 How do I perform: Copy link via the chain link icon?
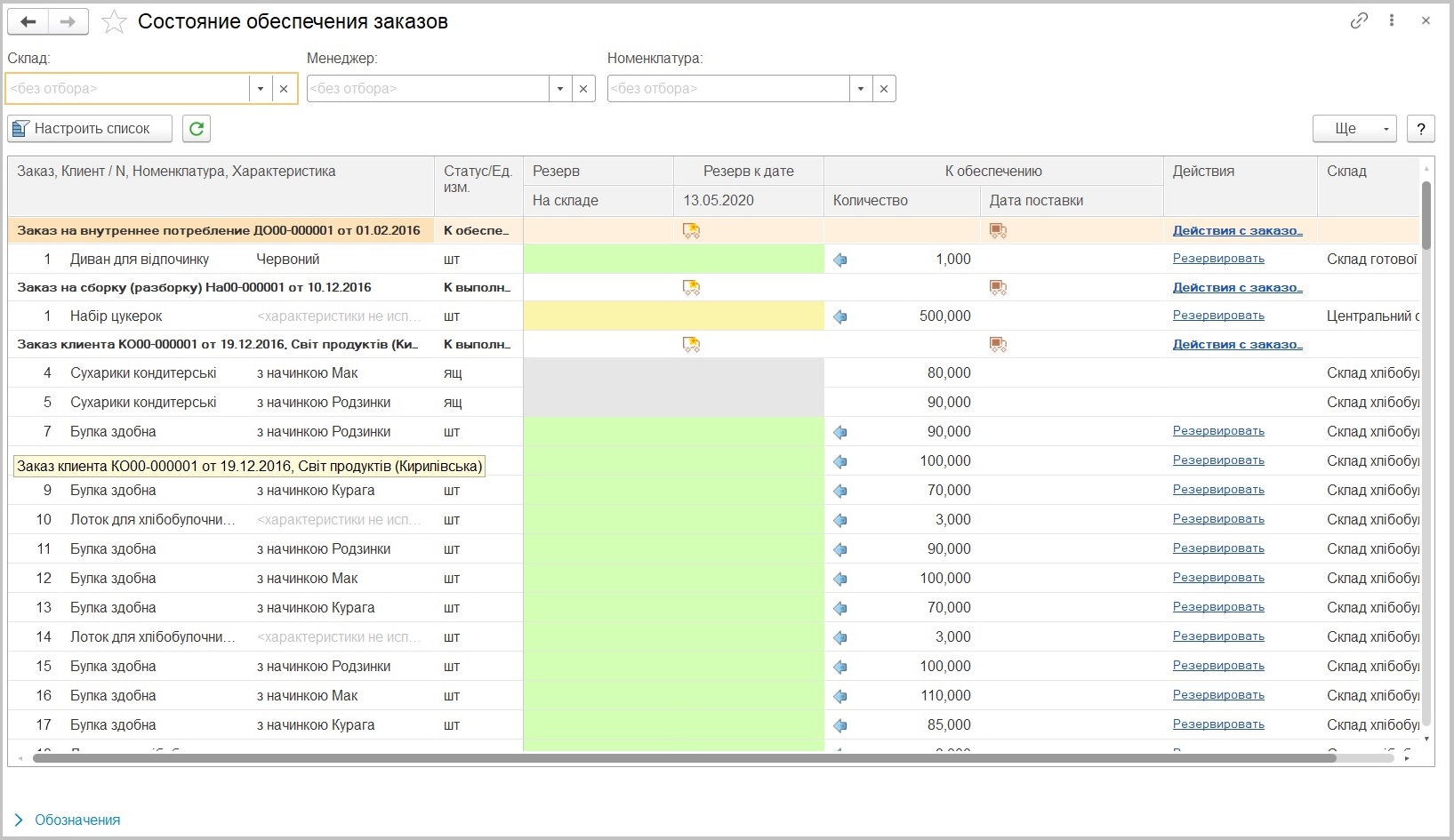[1359, 20]
